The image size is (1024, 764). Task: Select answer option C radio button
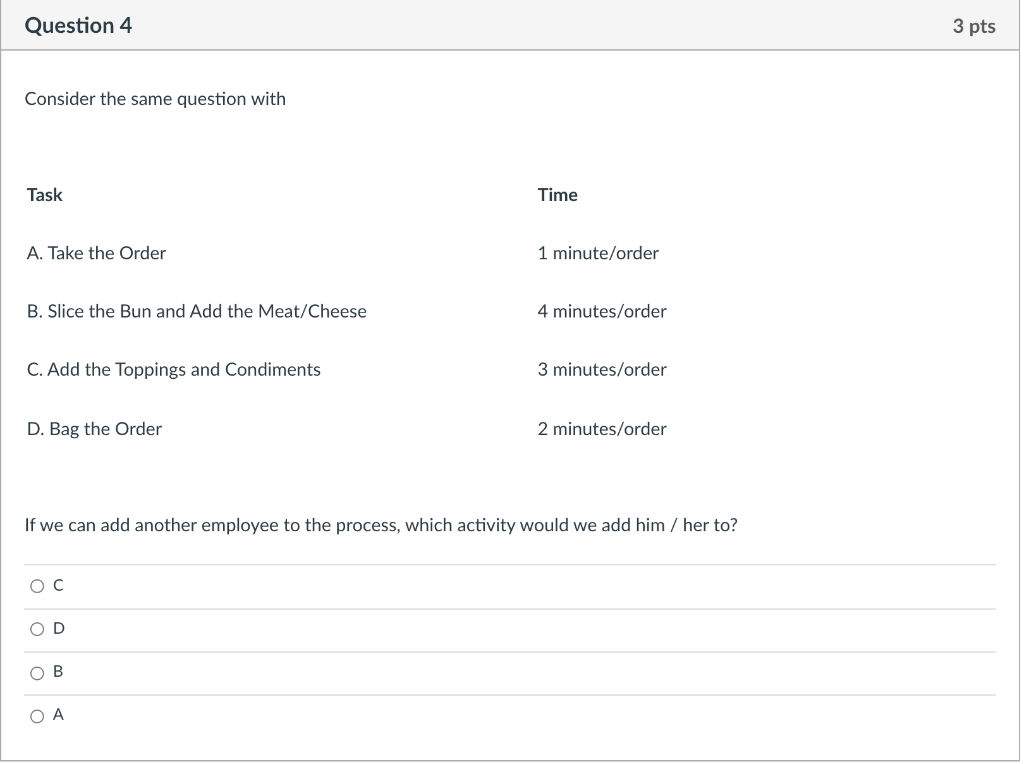37,587
